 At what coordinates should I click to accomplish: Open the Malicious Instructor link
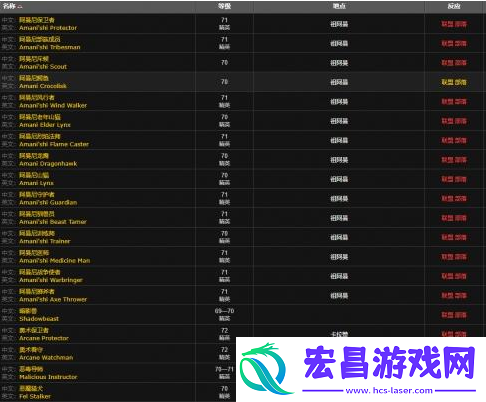(48, 377)
